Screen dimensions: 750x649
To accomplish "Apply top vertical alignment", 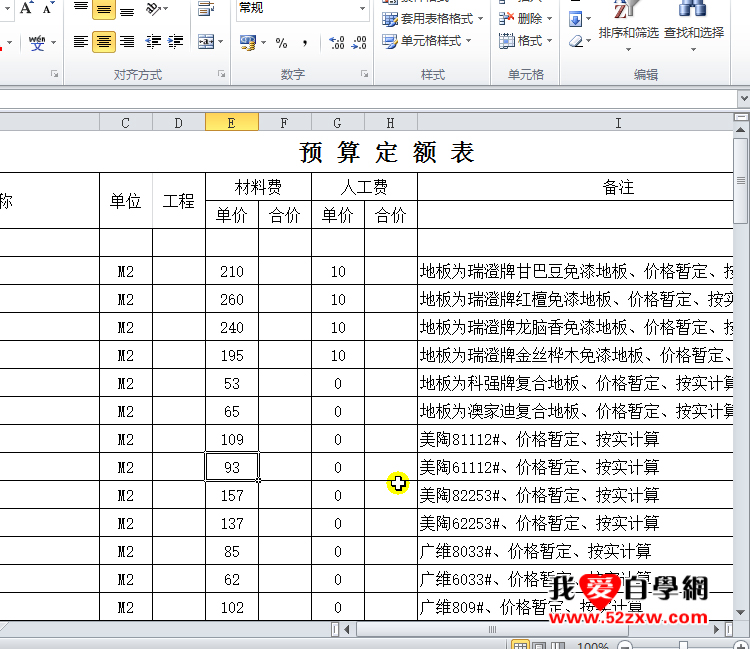I will tap(81, 8).
